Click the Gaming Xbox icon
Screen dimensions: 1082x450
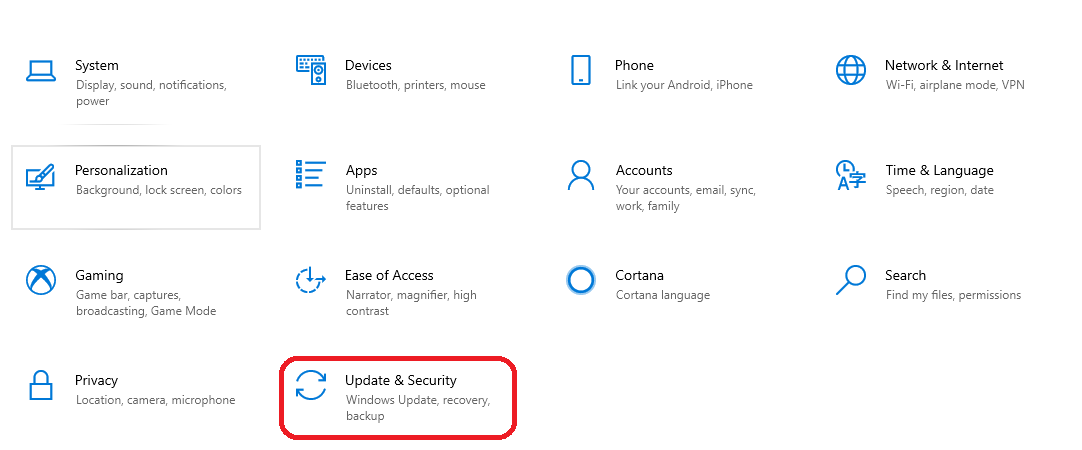(41, 280)
